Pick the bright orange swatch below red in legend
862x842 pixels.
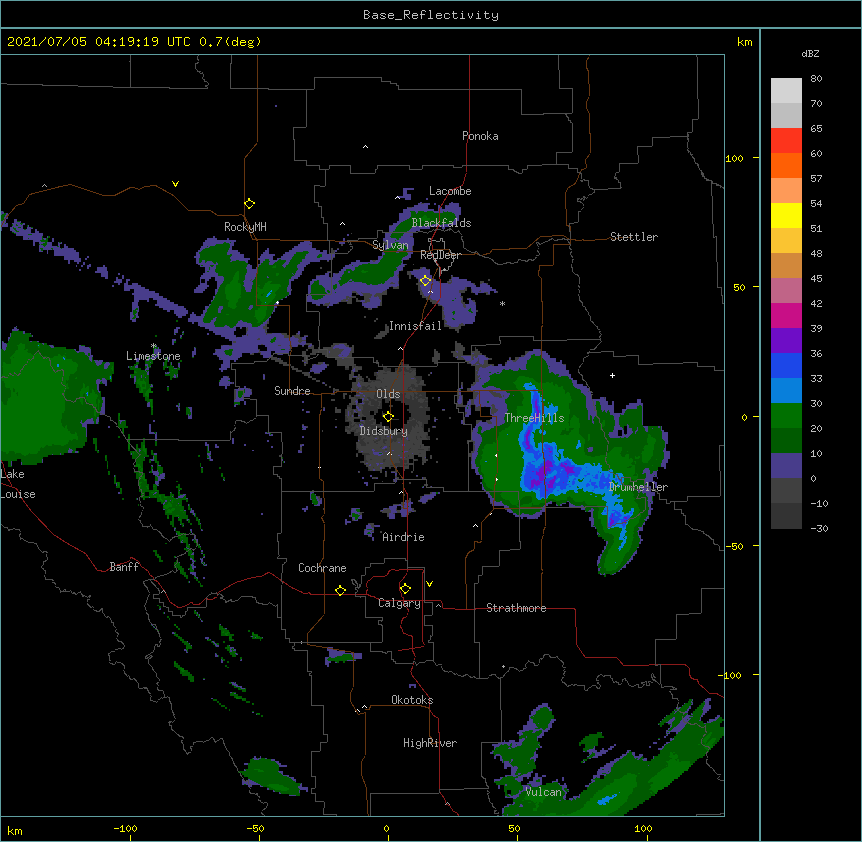coord(786,165)
